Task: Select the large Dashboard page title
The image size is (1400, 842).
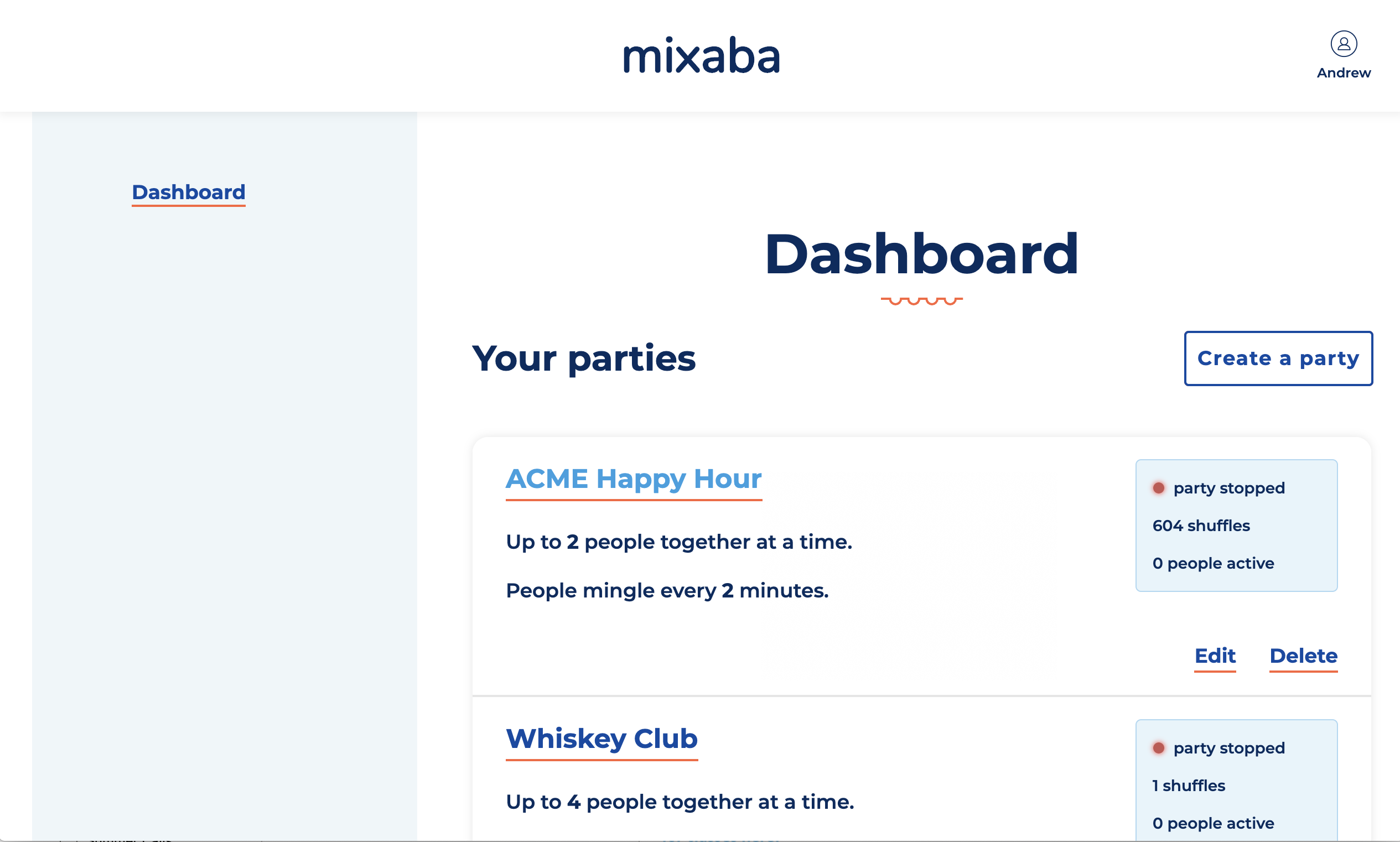Action: (x=920, y=254)
